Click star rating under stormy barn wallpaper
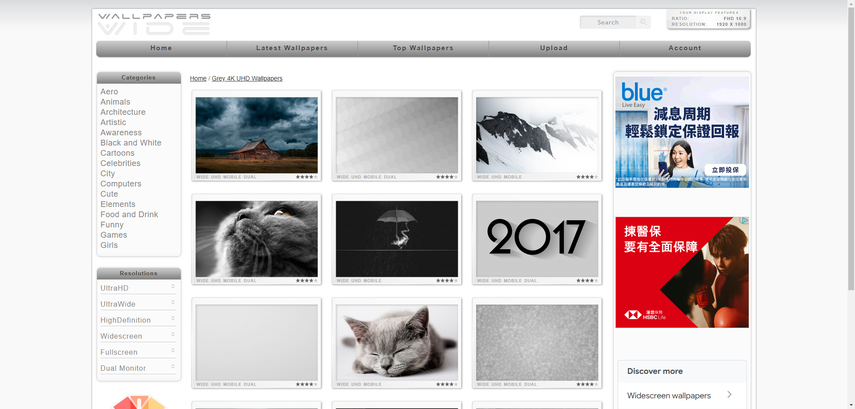The height and width of the screenshot is (409, 855). [x=306, y=177]
